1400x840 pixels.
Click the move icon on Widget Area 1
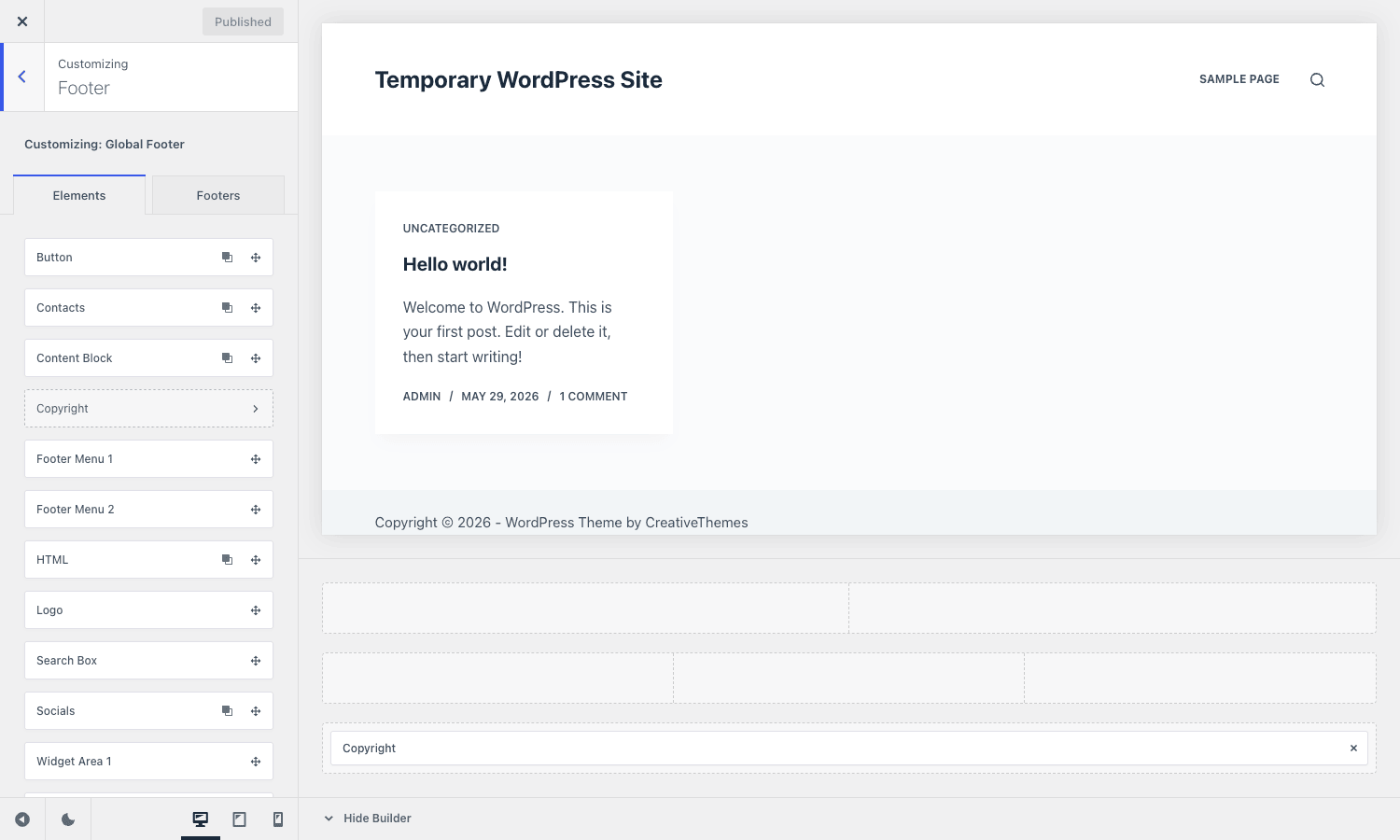tap(256, 762)
